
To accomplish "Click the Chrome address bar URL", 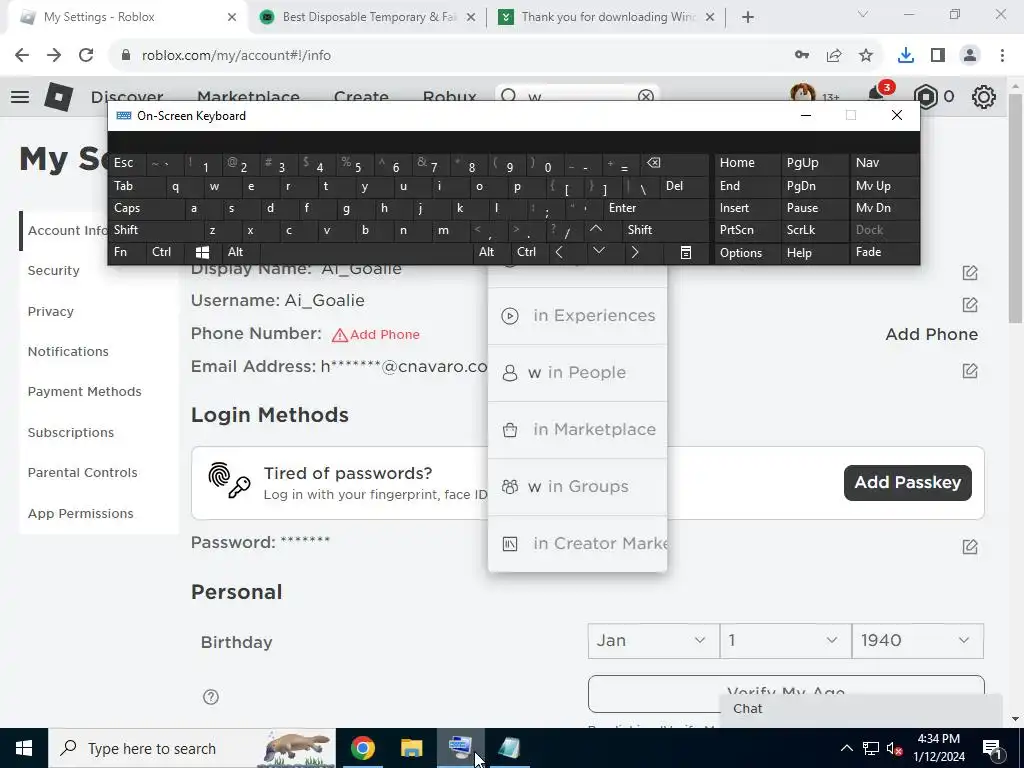I will tap(236, 56).
